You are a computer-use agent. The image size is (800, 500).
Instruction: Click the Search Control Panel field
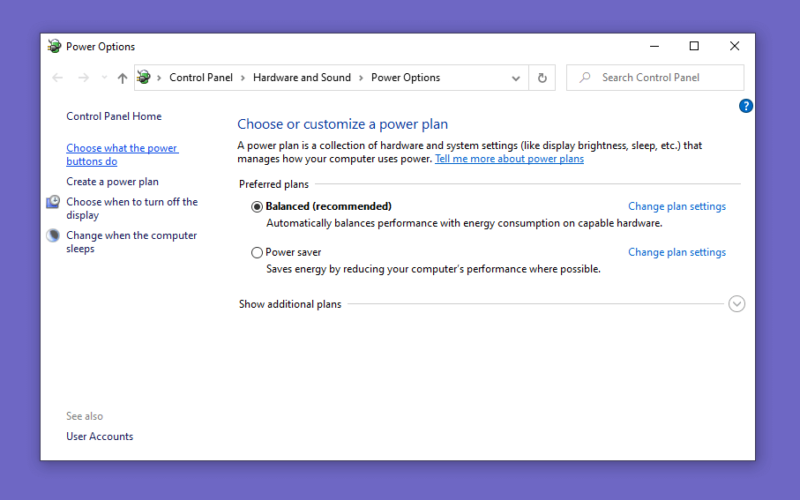tap(655, 78)
